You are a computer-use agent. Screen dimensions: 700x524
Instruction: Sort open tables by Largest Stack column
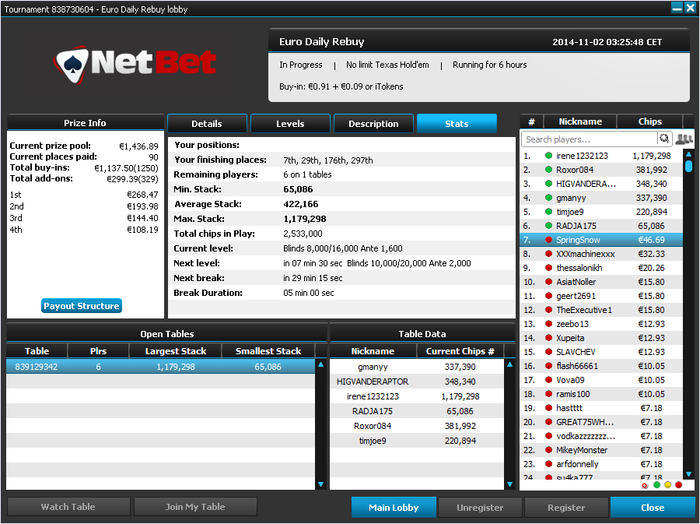pyautogui.click(x=175, y=351)
